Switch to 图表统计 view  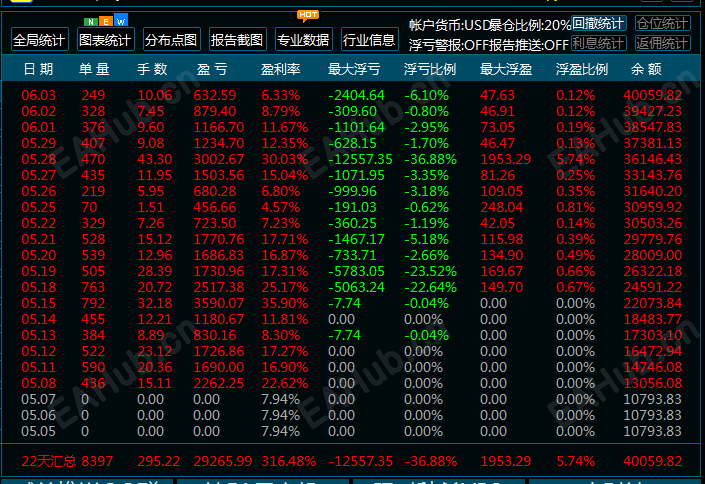click(106, 40)
